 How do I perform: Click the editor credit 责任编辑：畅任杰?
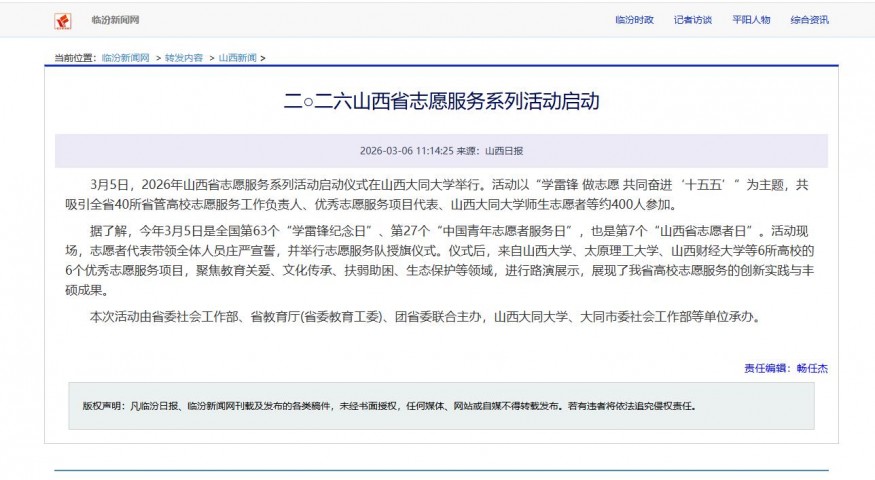pos(785,368)
